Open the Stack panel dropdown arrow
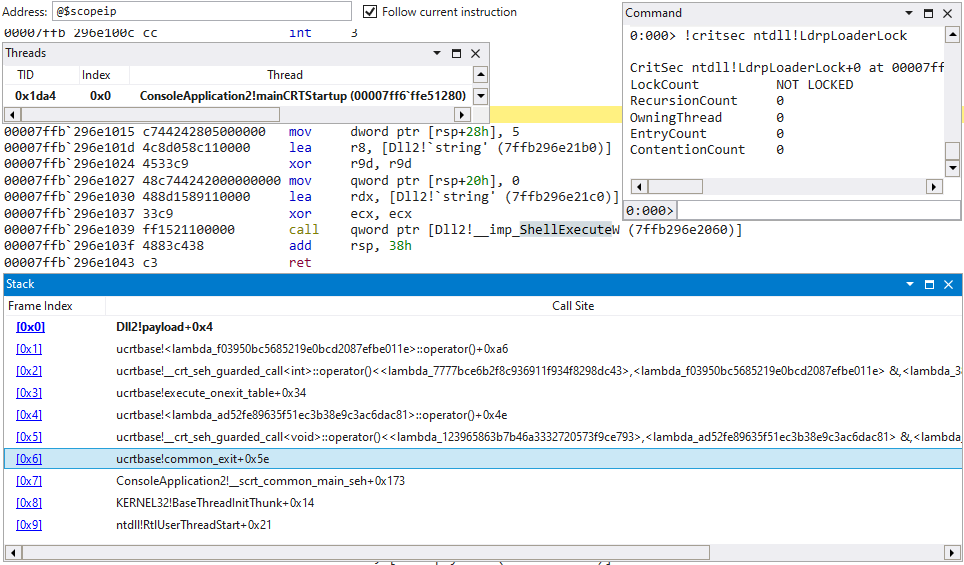The width and height of the screenshot is (964, 565). [x=910, y=284]
